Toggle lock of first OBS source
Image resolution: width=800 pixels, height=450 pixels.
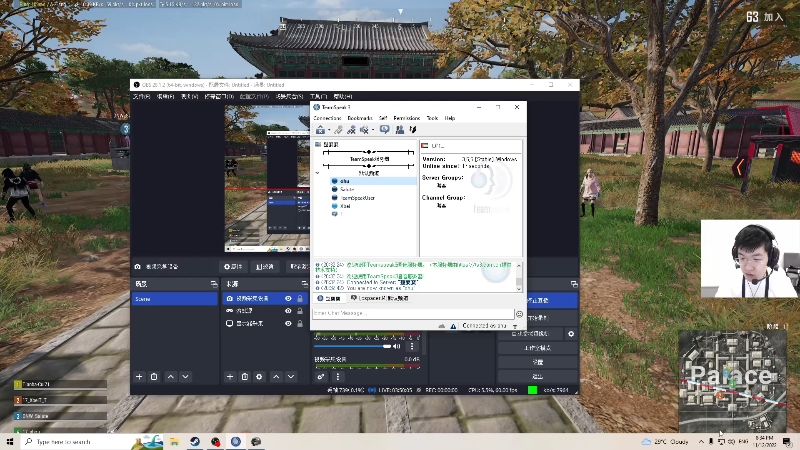coord(300,298)
